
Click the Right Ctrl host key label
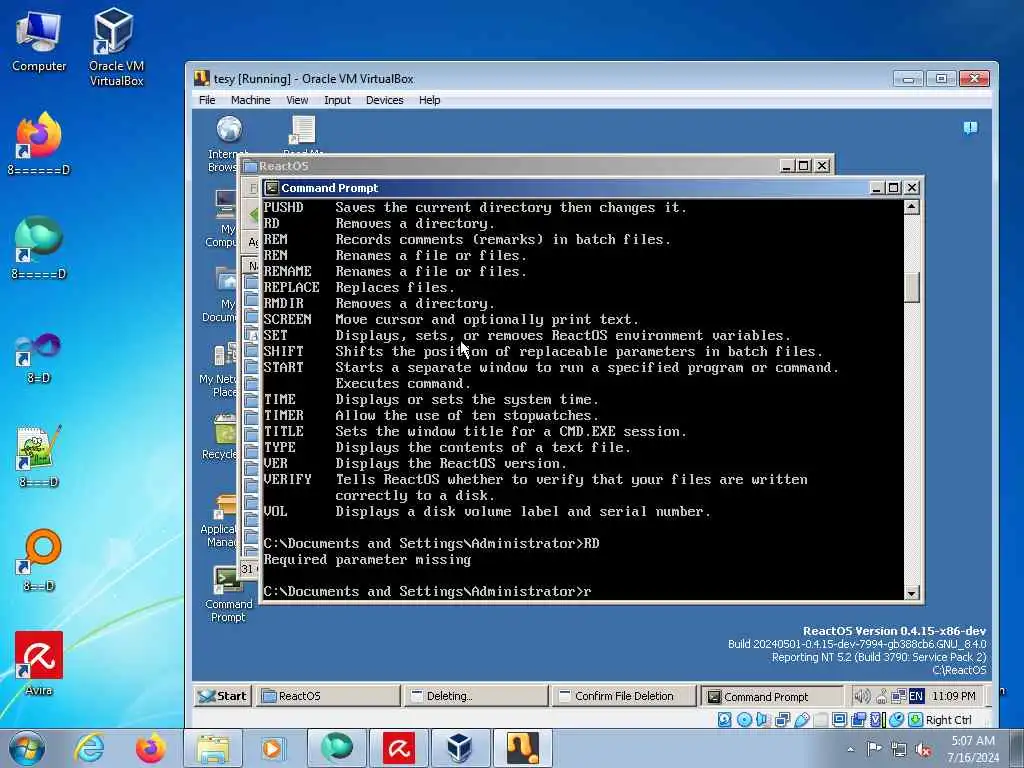coord(948,720)
